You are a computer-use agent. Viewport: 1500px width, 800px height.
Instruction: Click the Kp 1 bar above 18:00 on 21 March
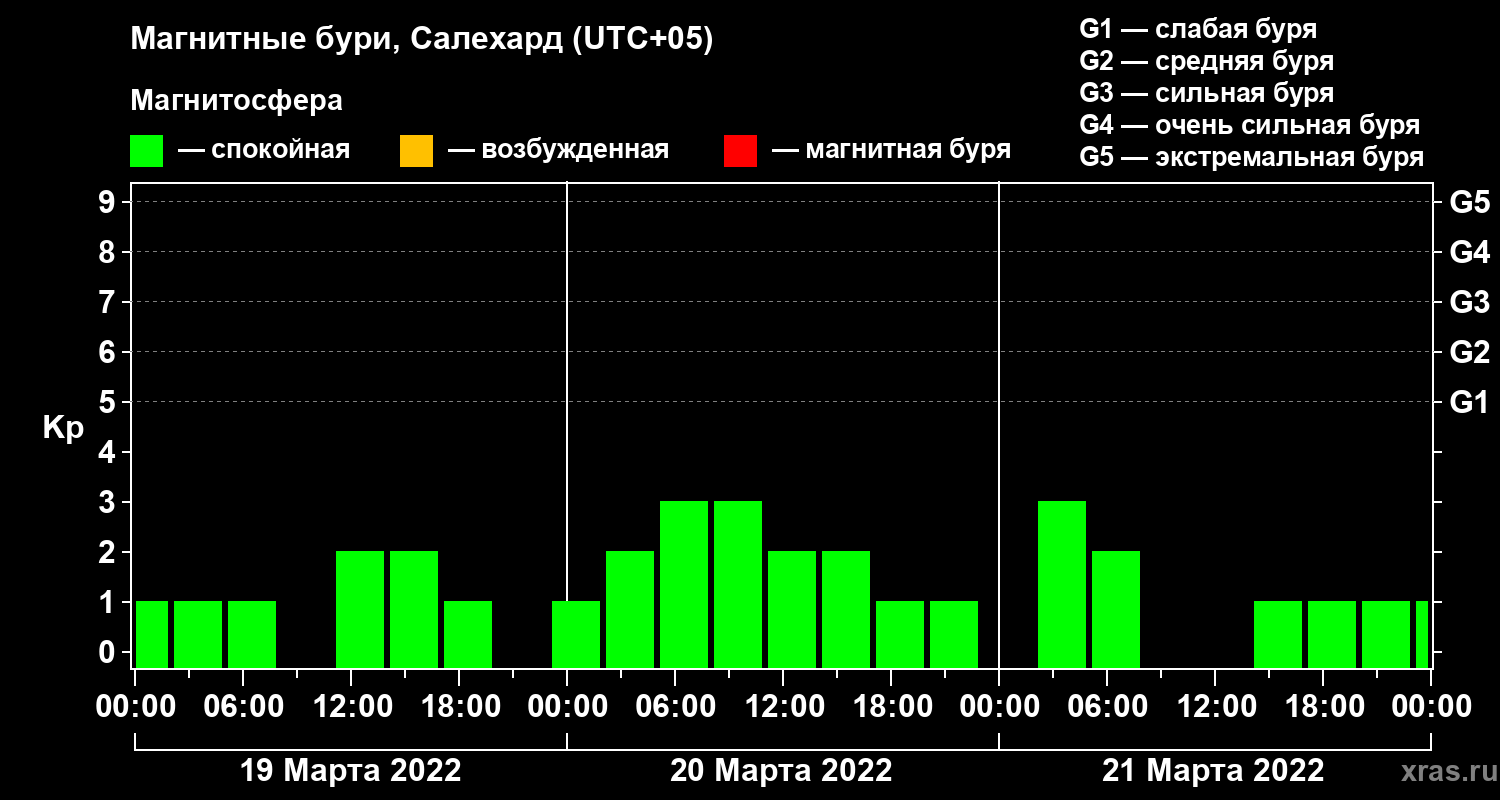tap(1332, 634)
